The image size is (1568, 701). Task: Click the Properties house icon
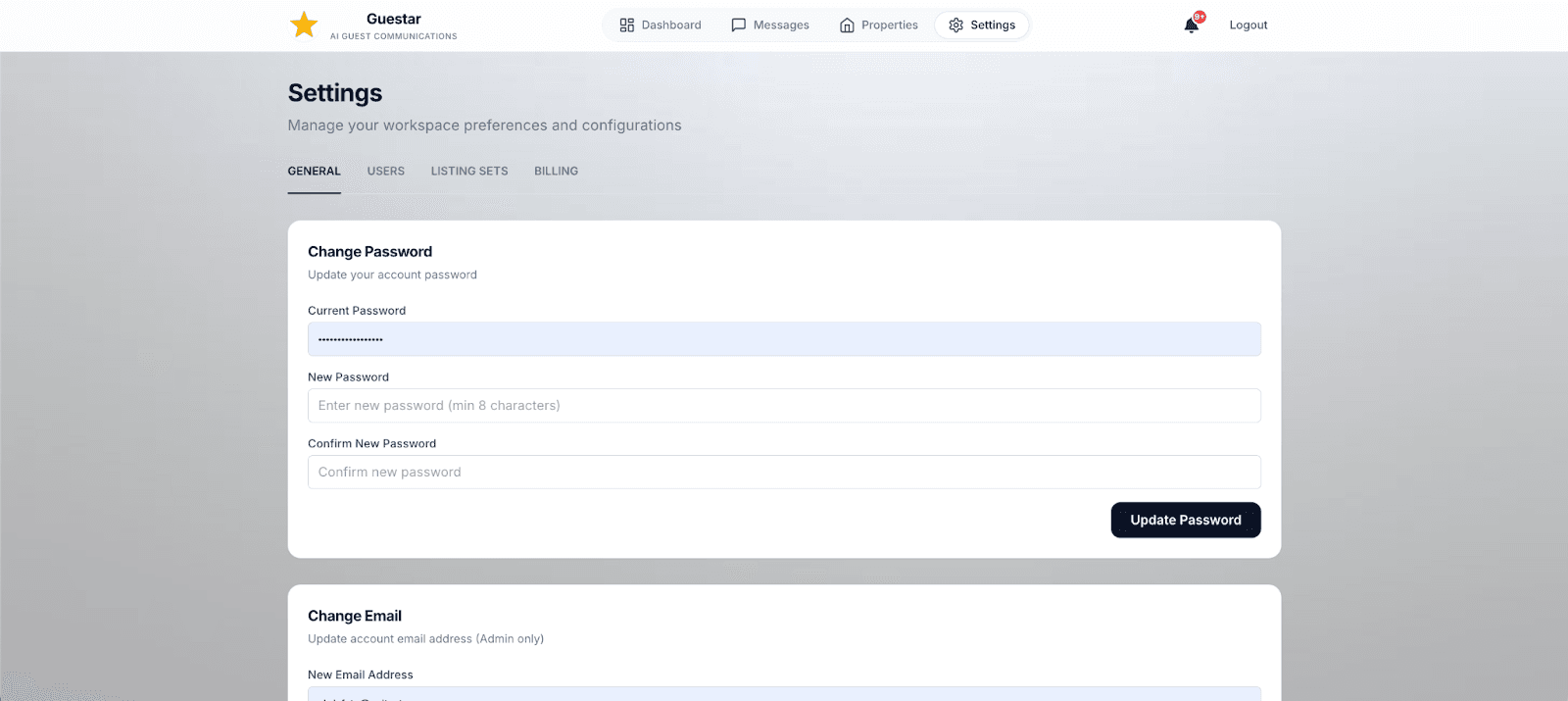coord(847,25)
